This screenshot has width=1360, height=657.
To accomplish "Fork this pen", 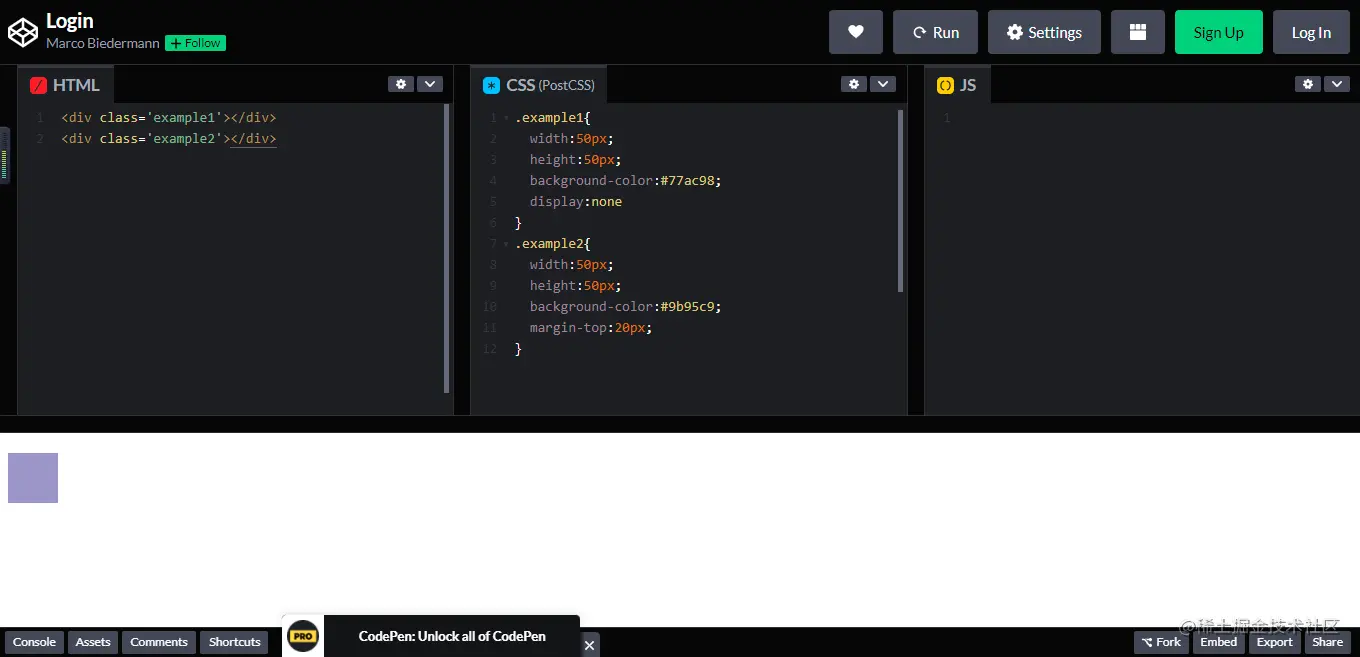I will [x=1161, y=642].
